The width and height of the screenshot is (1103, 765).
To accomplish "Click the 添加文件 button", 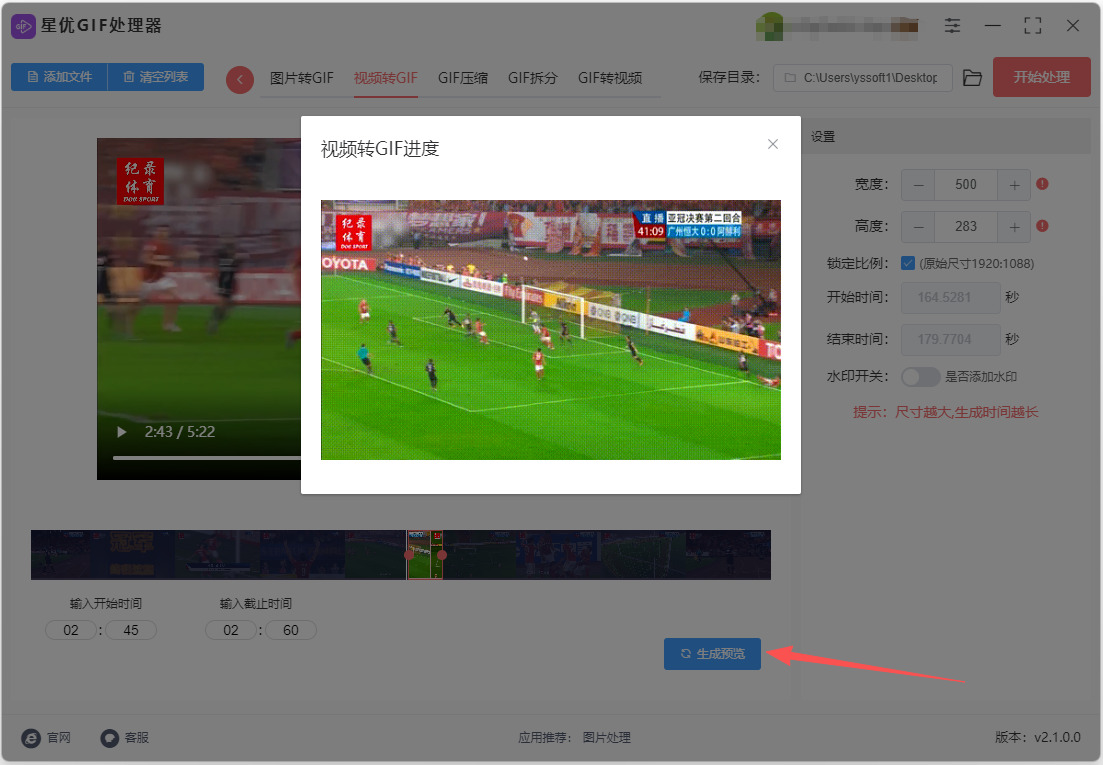I will click(59, 77).
